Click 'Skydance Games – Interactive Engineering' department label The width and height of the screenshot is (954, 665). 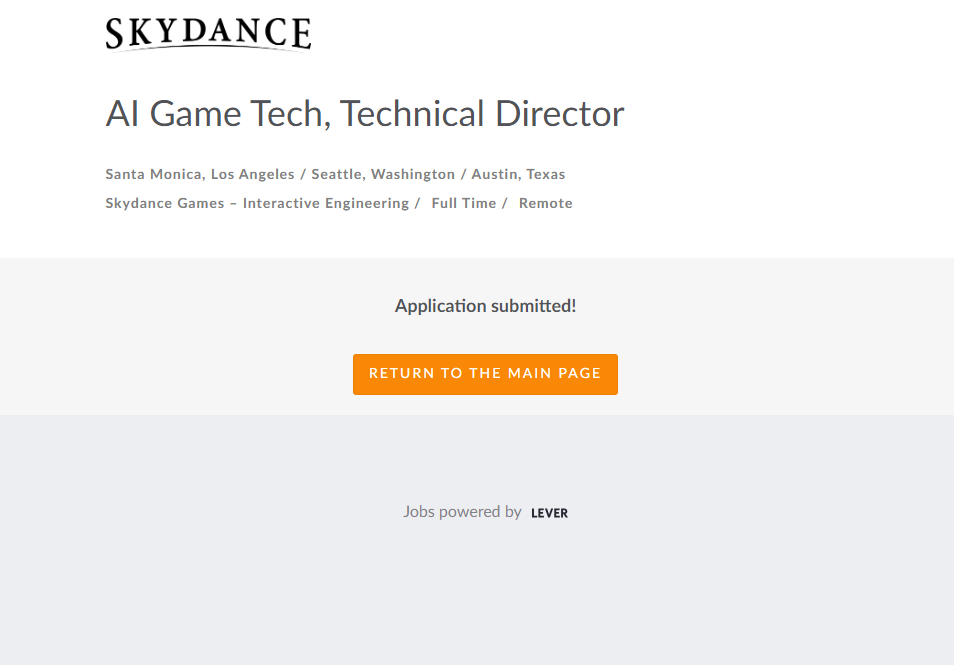point(257,203)
